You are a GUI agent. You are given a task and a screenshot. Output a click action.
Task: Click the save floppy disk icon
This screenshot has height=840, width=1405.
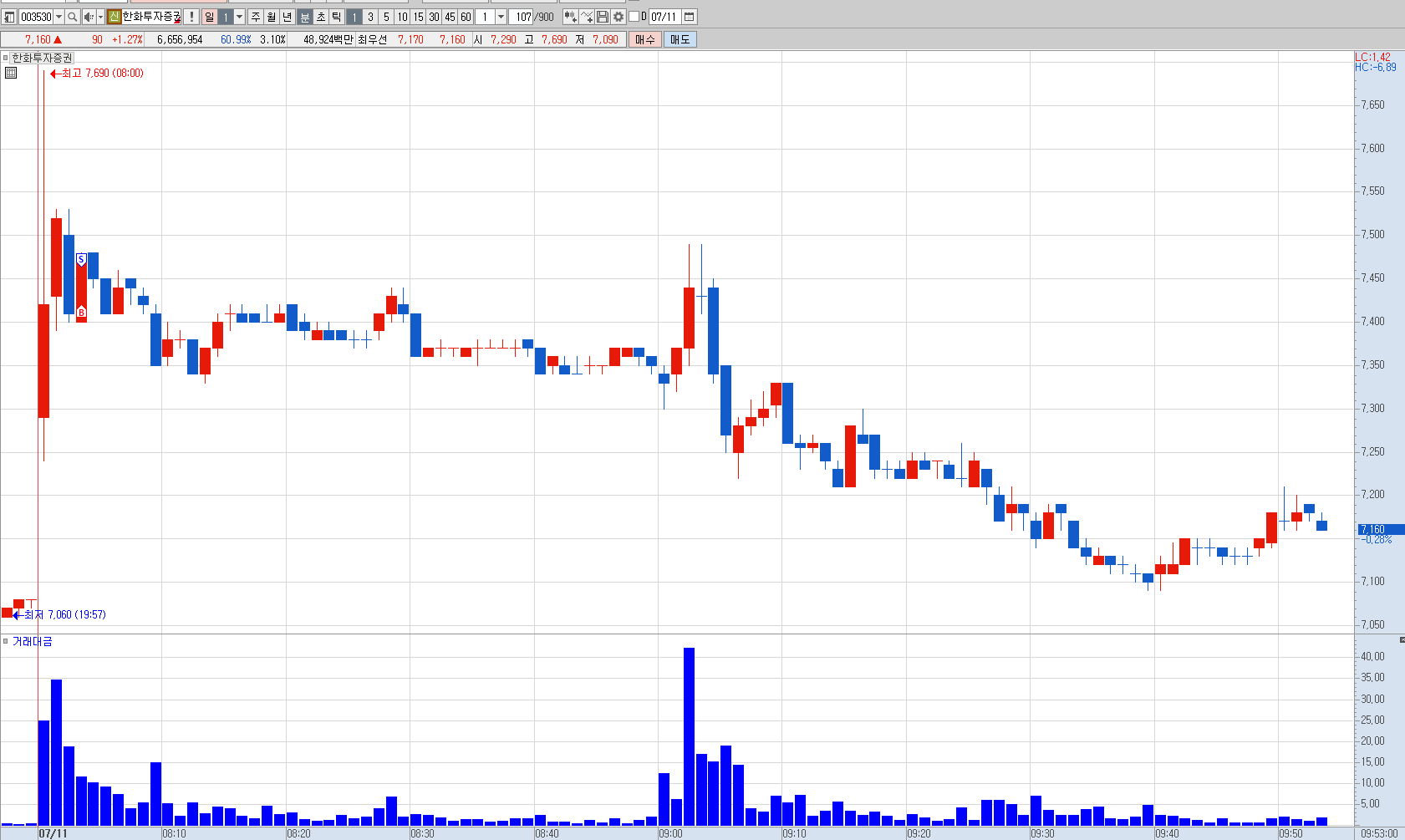tap(603, 17)
